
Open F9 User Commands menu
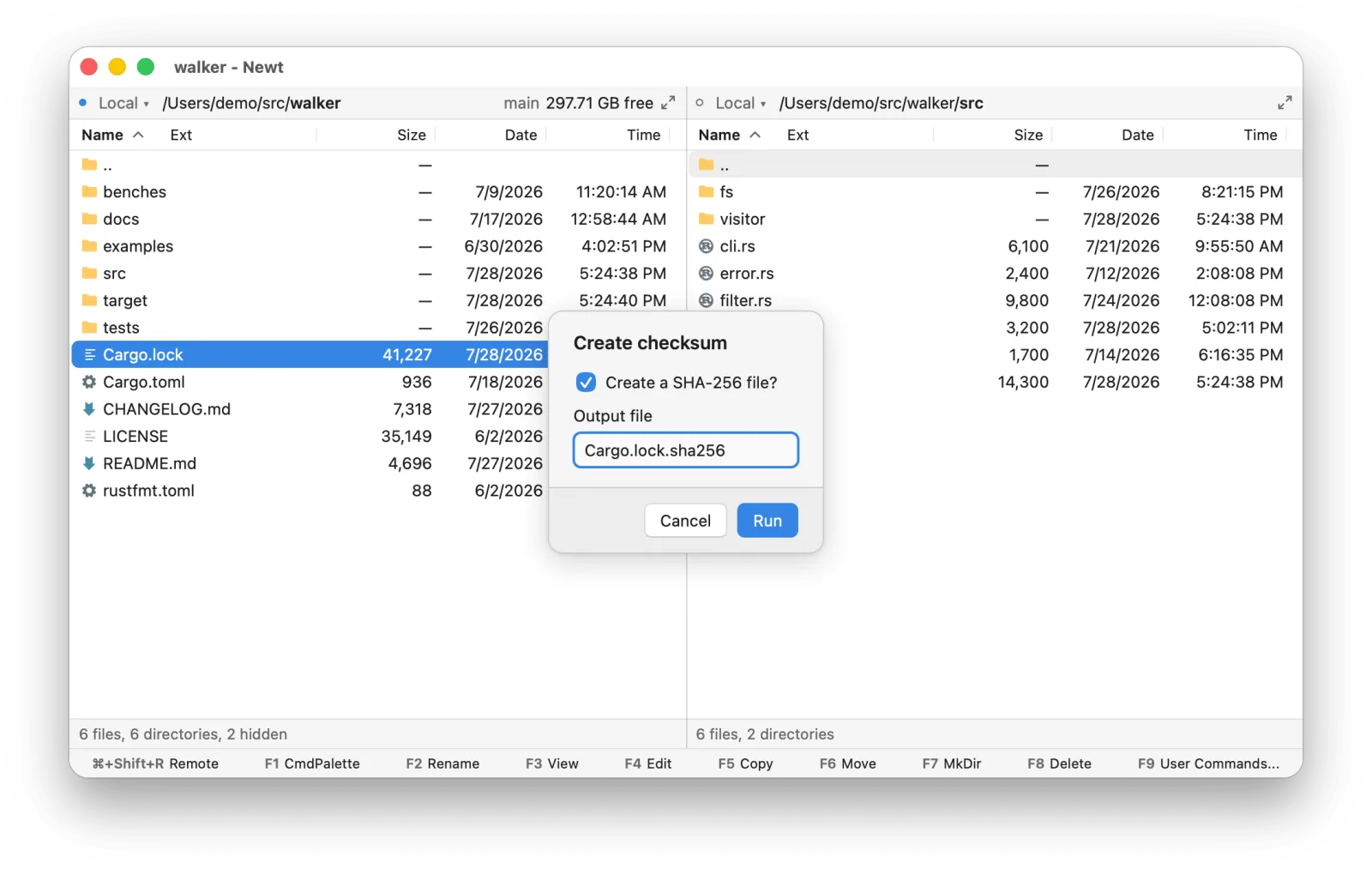pyautogui.click(x=1208, y=763)
